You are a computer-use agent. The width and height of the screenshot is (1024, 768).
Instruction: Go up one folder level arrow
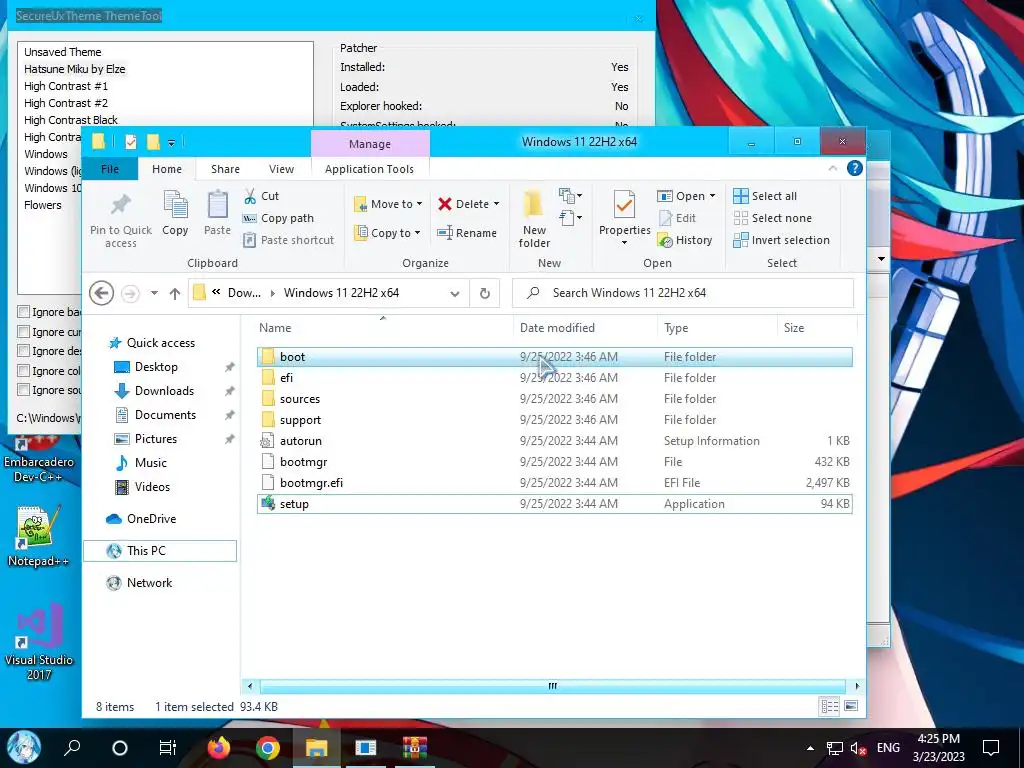pos(174,294)
